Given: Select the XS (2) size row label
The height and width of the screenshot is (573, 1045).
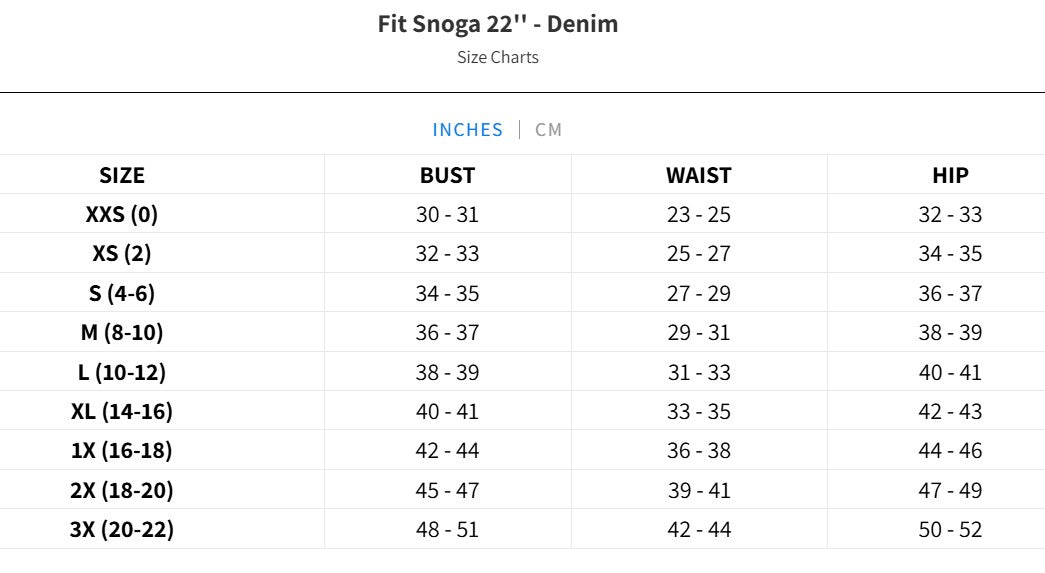Looking at the screenshot, I should [122, 254].
